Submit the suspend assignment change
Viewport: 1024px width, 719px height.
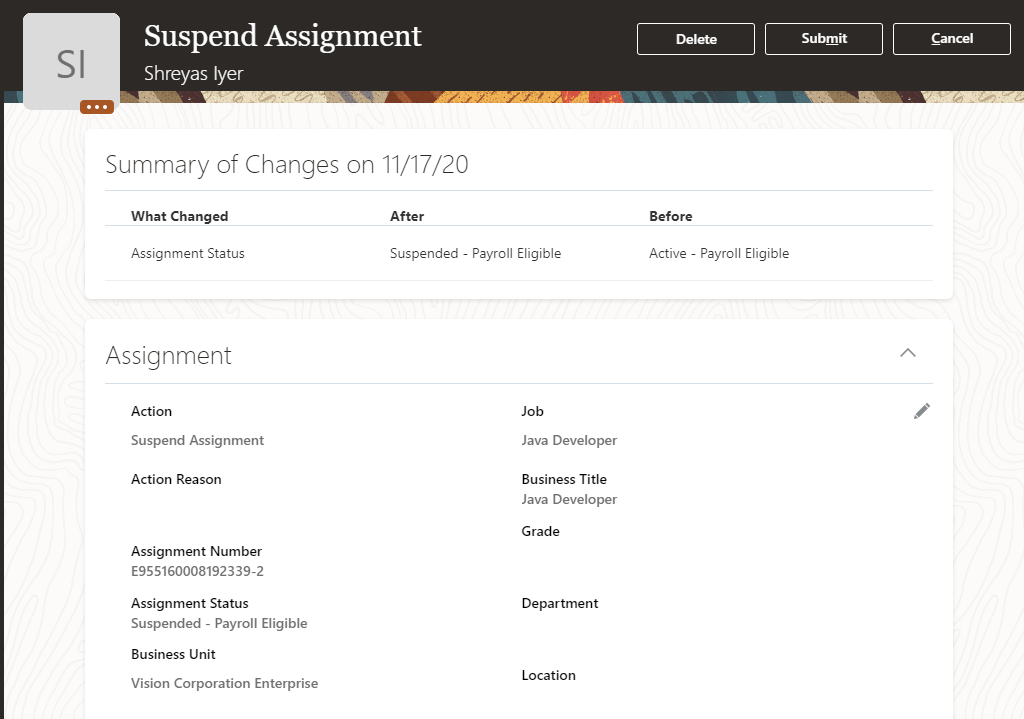[823, 38]
